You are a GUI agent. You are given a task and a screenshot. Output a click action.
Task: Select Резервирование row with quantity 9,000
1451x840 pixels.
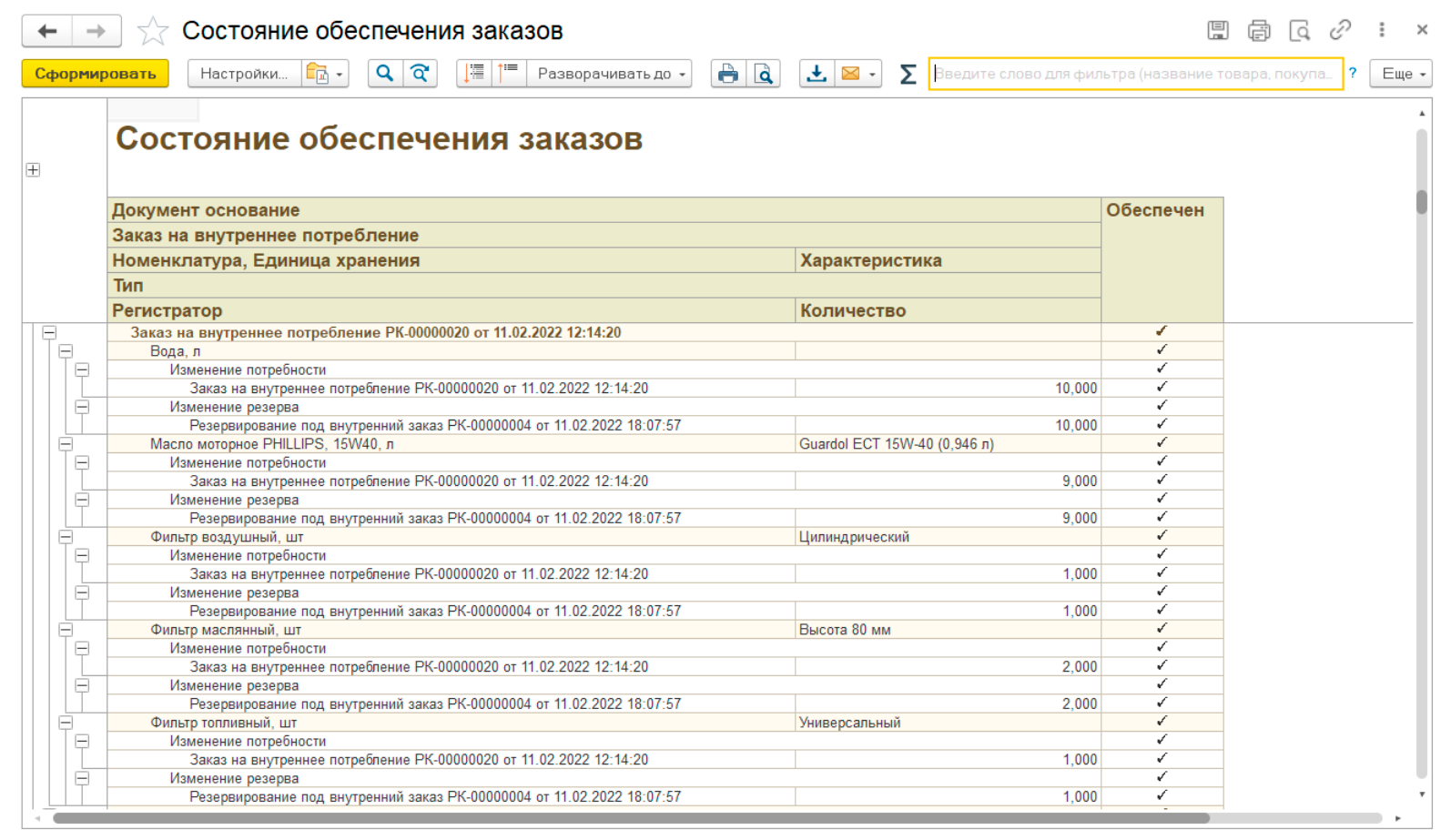[x=452, y=519]
